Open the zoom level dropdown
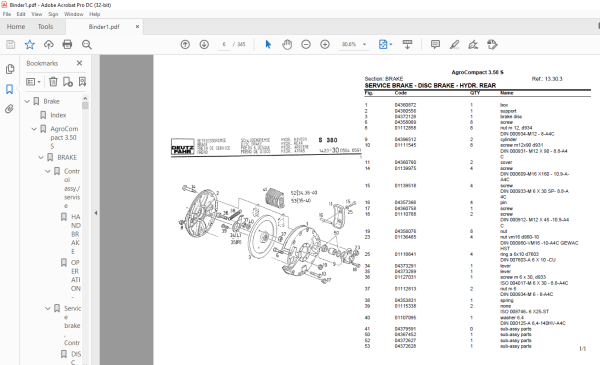The width and height of the screenshot is (600, 365). pyautogui.click(x=364, y=44)
